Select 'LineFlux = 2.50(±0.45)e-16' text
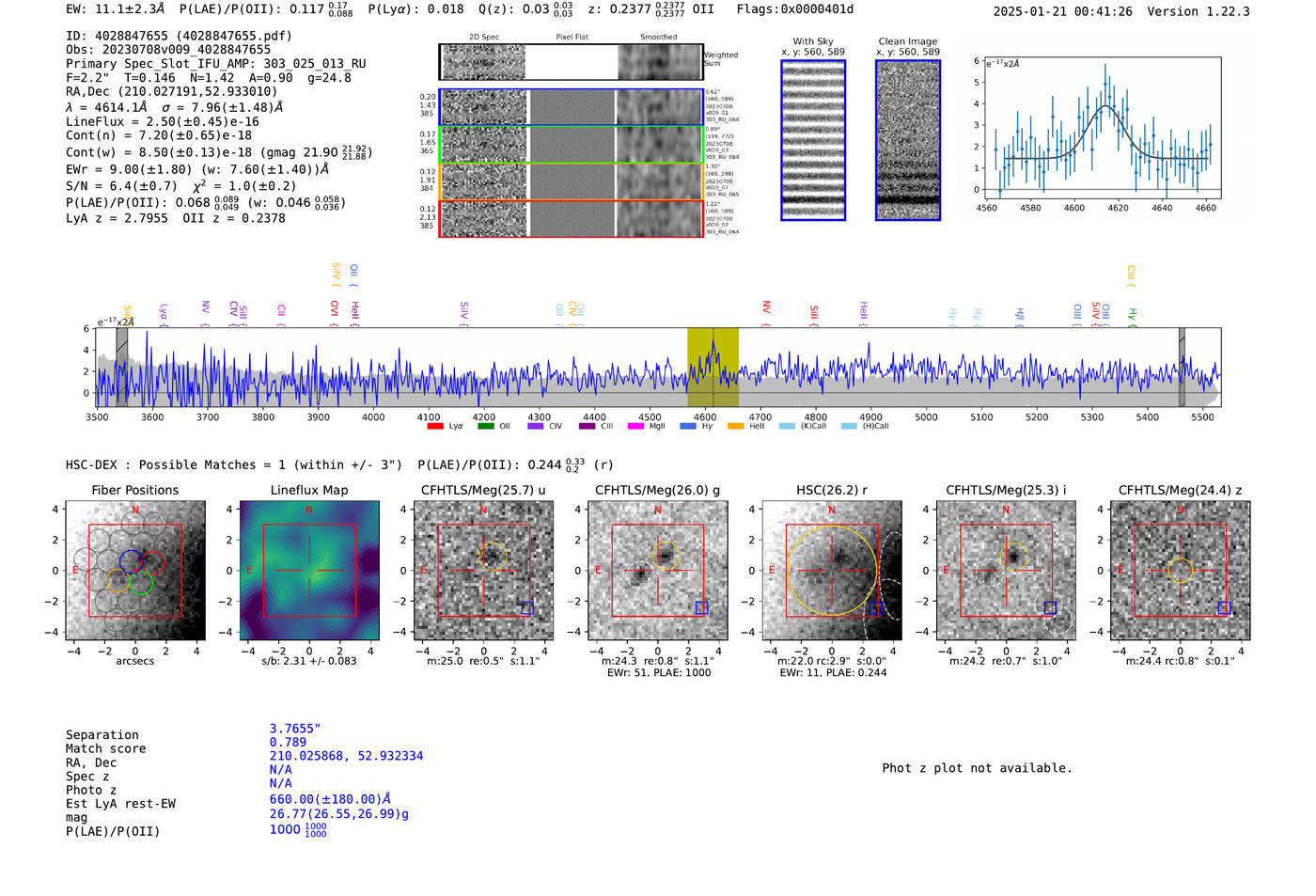This screenshot has width=1316, height=896. (x=163, y=122)
